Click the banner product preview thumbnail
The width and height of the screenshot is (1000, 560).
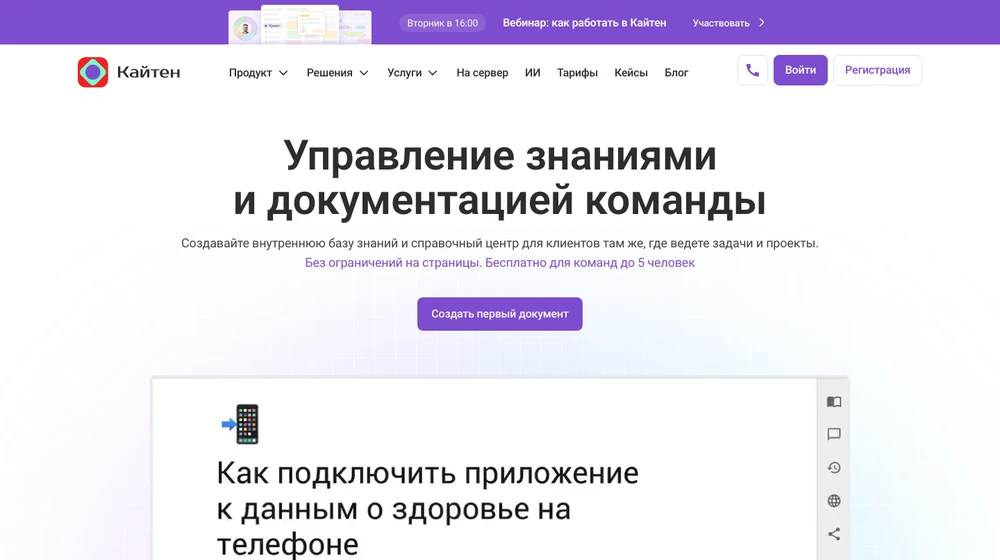[x=300, y=24]
